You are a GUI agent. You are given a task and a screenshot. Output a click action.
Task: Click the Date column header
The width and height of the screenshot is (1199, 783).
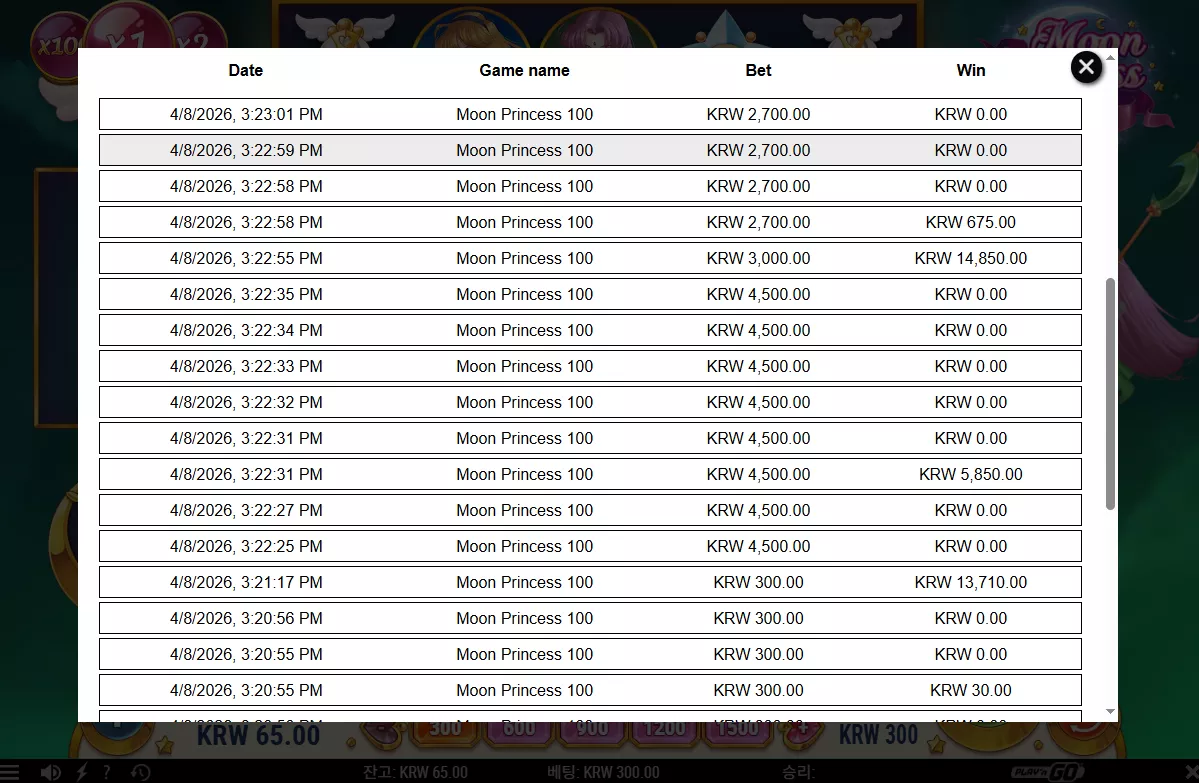click(245, 70)
